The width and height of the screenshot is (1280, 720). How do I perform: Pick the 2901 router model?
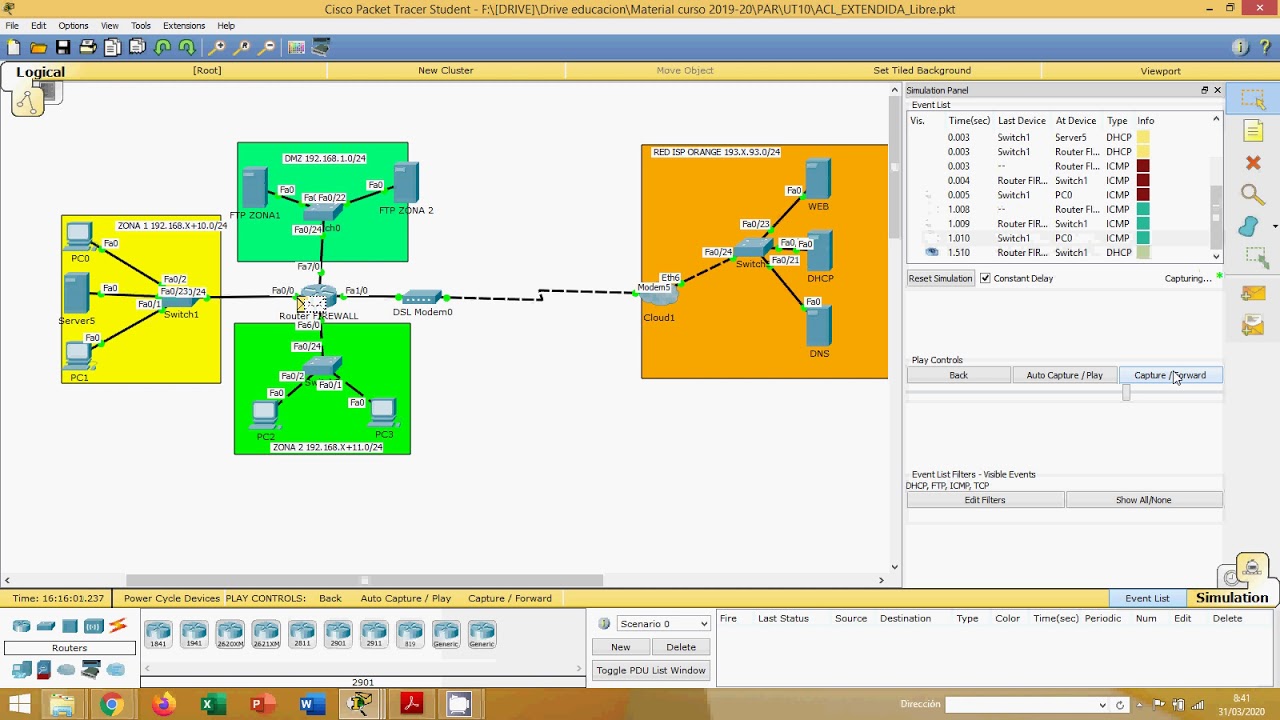[338, 634]
